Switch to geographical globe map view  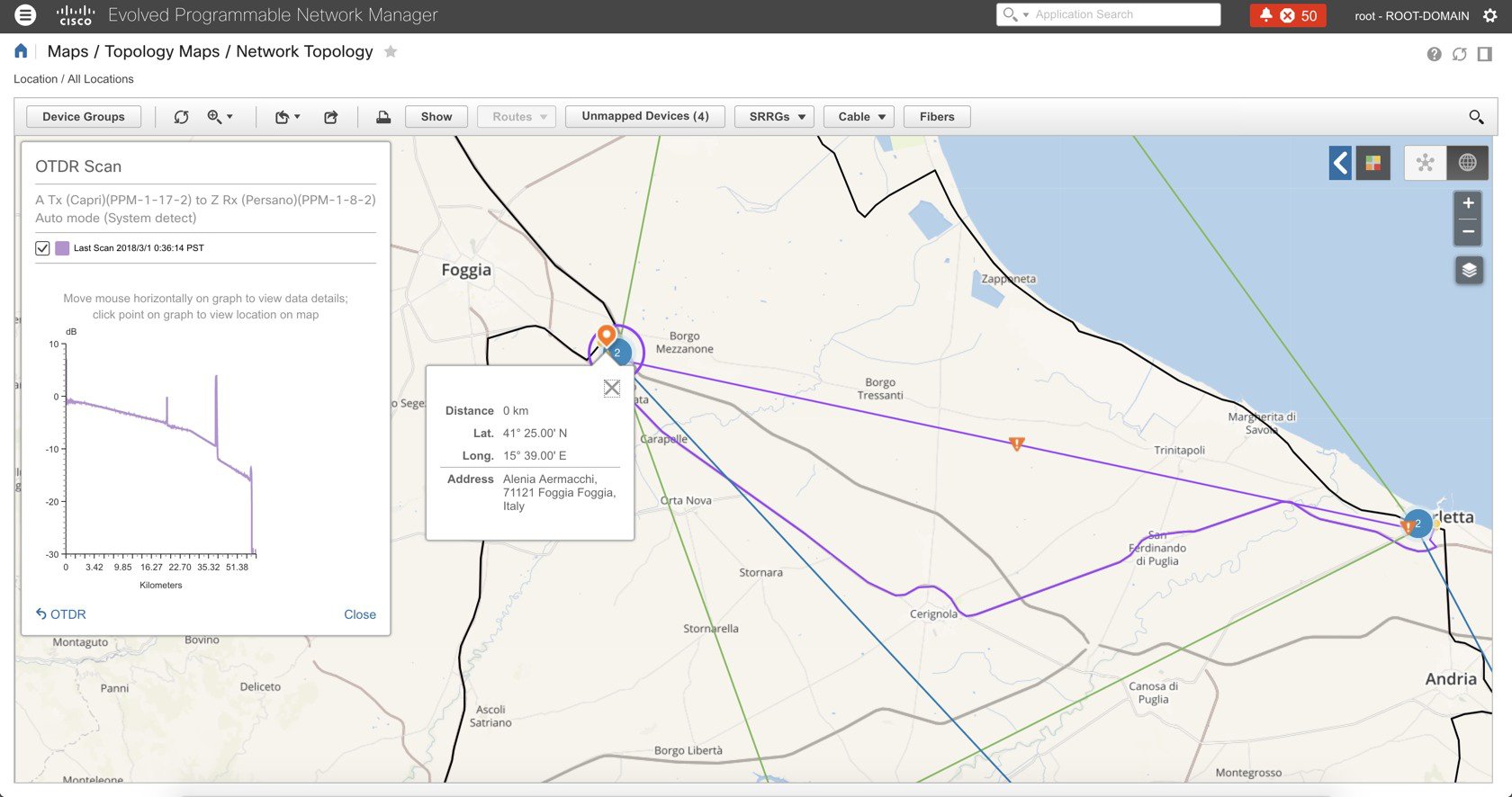pyautogui.click(x=1467, y=163)
